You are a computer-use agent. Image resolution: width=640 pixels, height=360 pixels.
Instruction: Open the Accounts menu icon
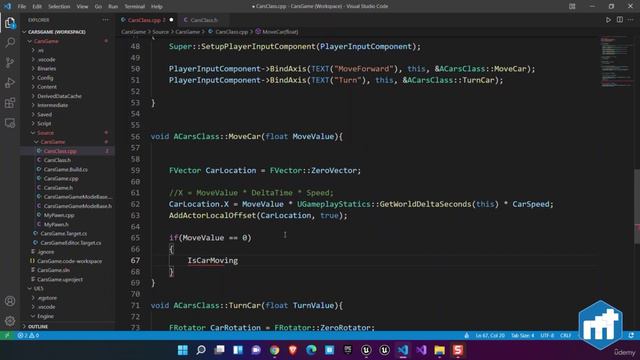(x=10, y=301)
